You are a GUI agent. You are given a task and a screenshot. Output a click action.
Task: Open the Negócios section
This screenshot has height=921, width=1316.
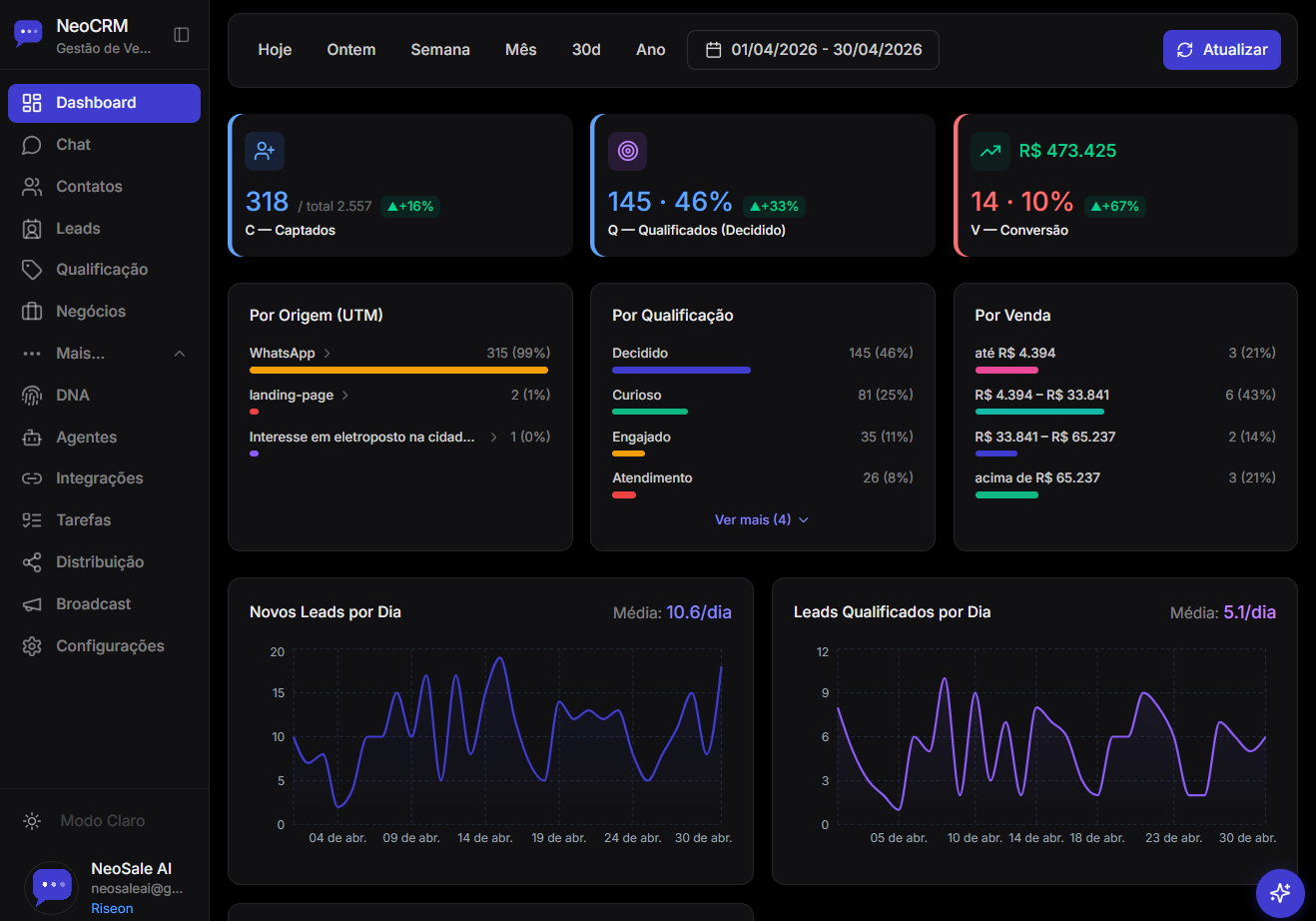(x=104, y=312)
